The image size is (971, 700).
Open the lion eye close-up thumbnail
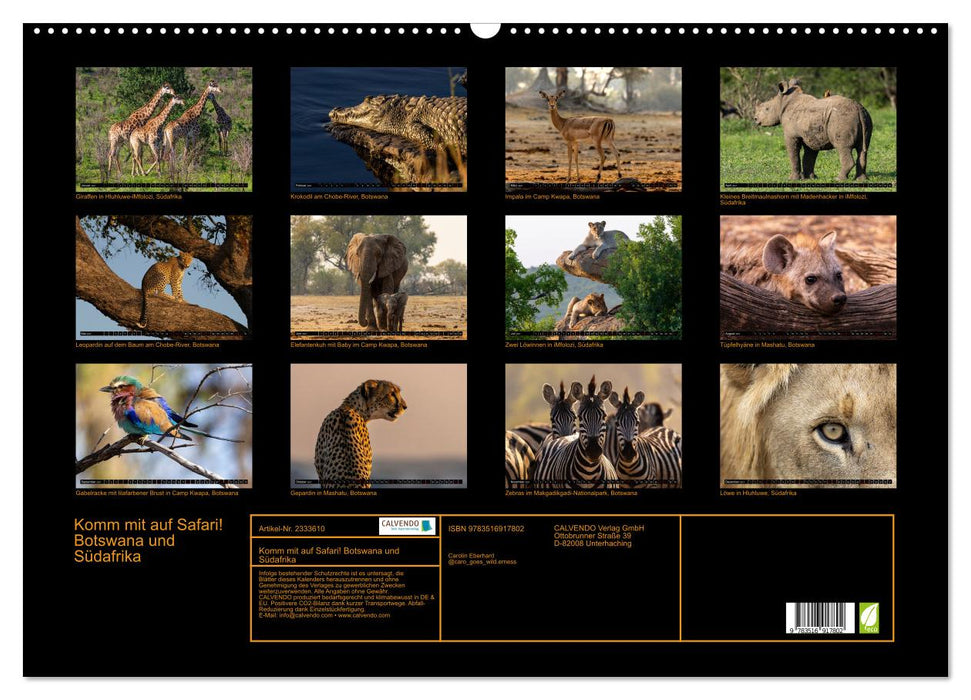pyautogui.click(x=808, y=426)
